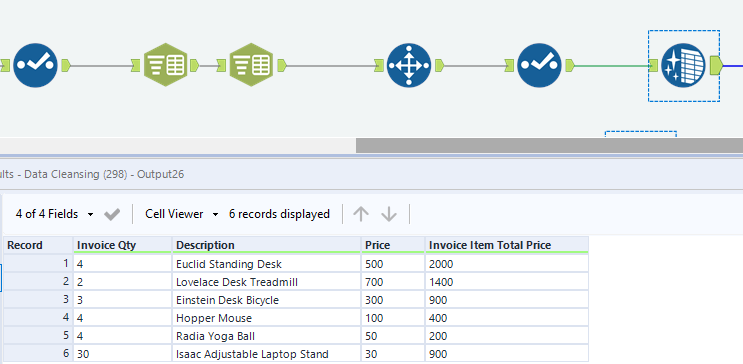
Task: Click the price cell 500
Action: [x=393, y=264]
